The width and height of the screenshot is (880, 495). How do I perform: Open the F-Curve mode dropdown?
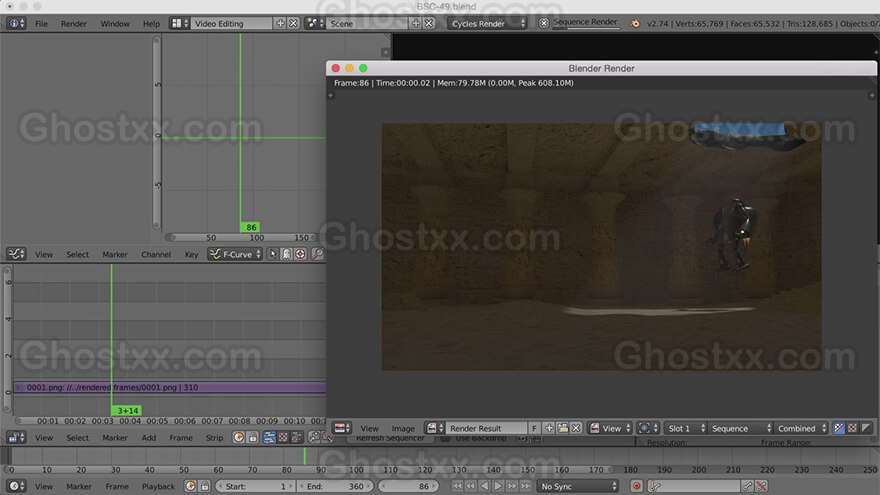[x=235, y=254]
